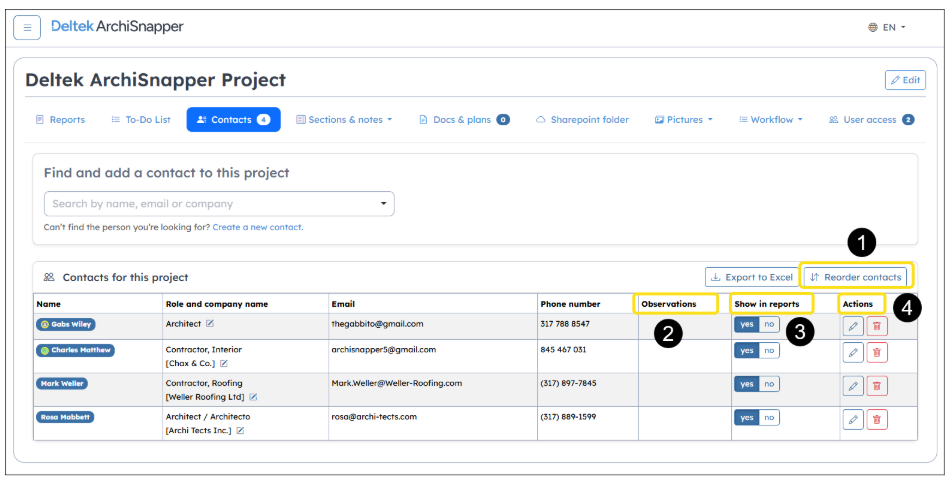The width and height of the screenshot is (952, 484).
Task: Set Charles Matthew show in reports to no
Action: pos(769,350)
